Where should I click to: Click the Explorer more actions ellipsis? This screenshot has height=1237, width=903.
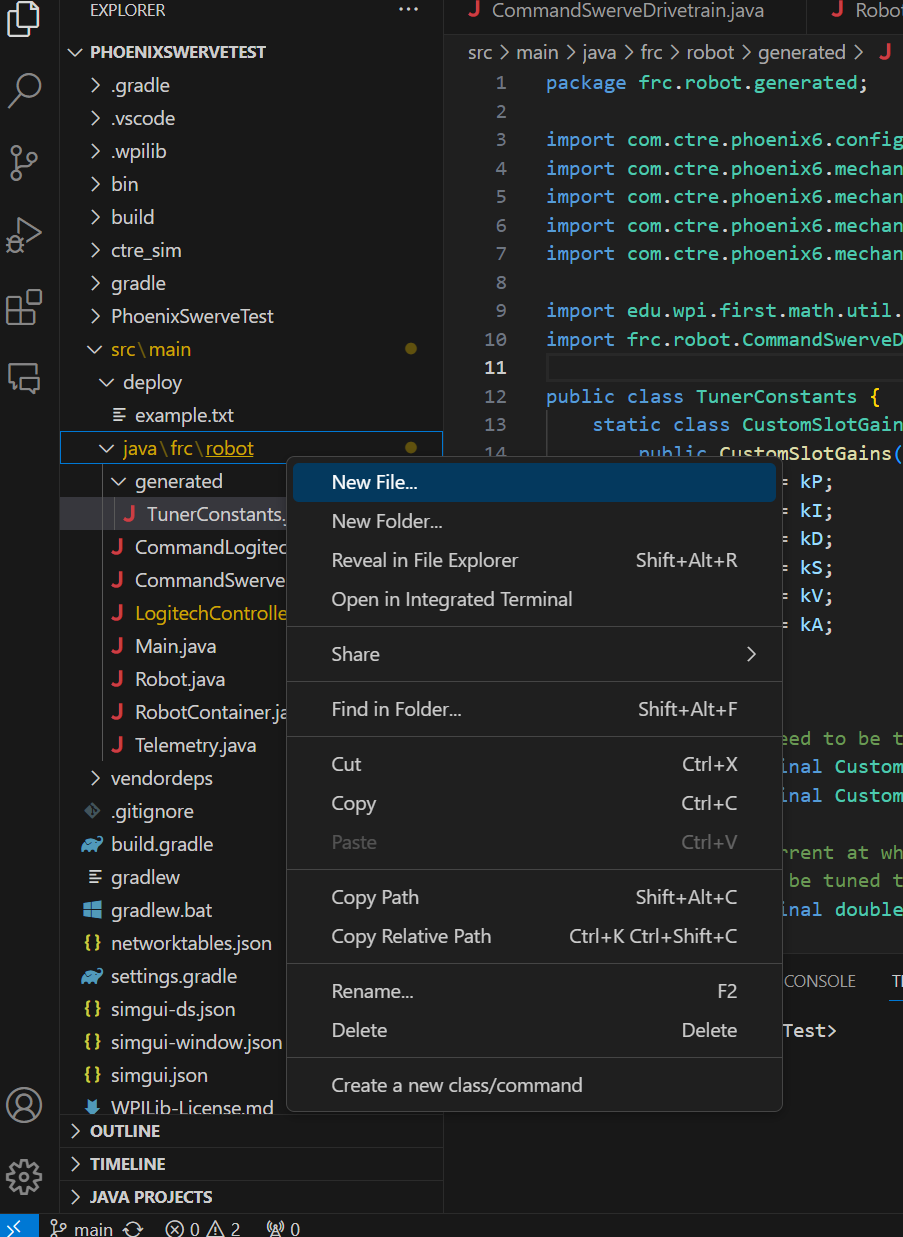(408, 10)
